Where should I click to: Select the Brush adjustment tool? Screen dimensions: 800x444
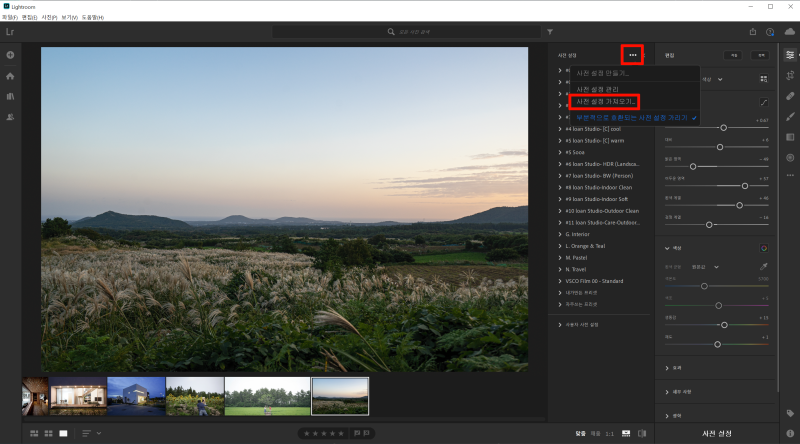[790, 117]
